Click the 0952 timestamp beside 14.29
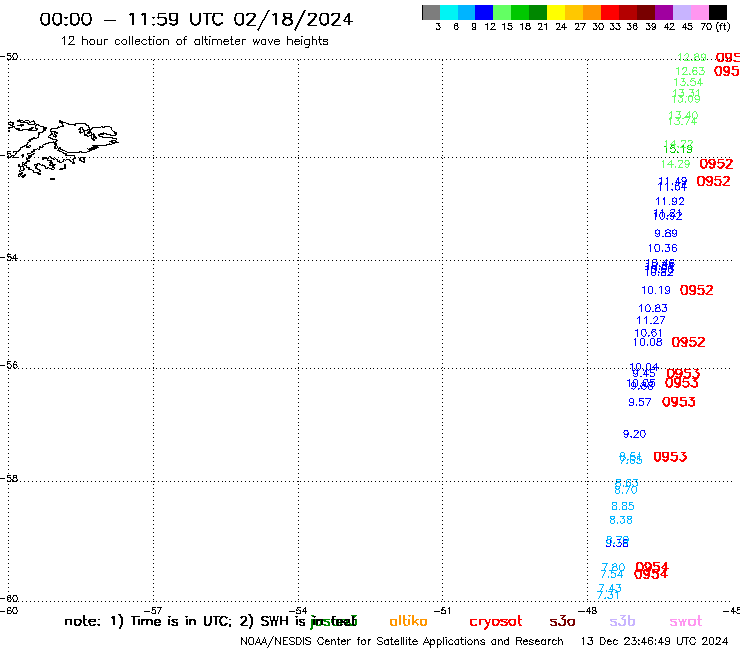Screen dimensions: 740x650 (716, 164)
